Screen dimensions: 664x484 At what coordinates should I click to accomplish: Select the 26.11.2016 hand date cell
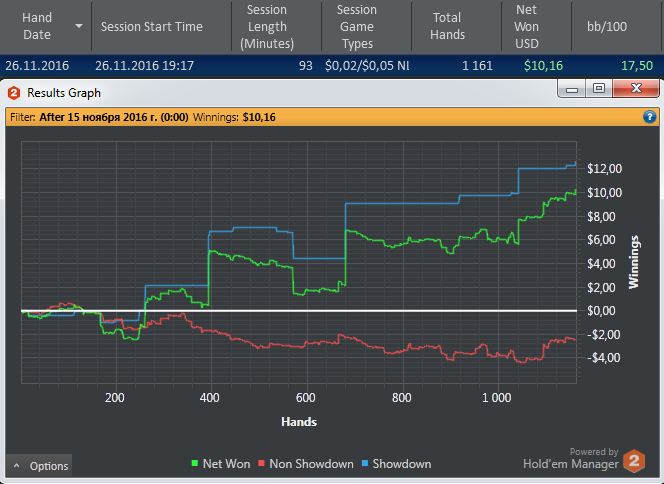tap(37, 66)
